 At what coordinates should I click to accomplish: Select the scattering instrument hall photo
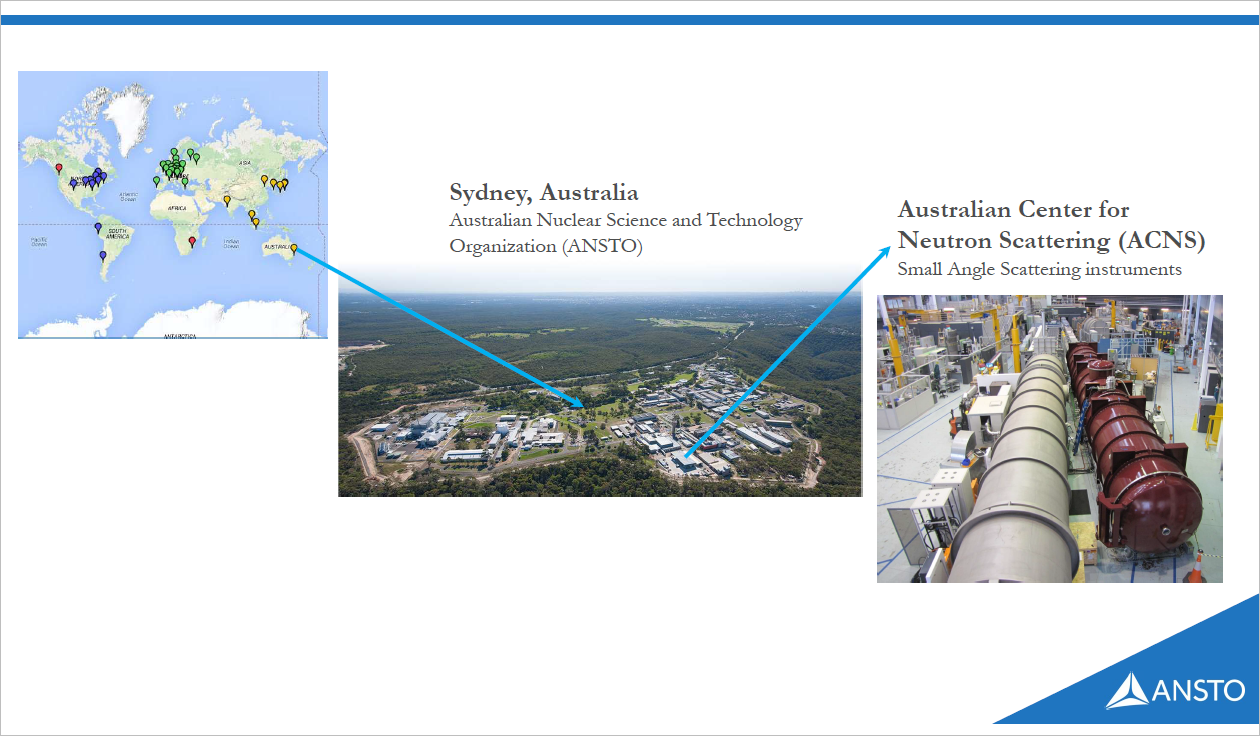click(1050, 439)
